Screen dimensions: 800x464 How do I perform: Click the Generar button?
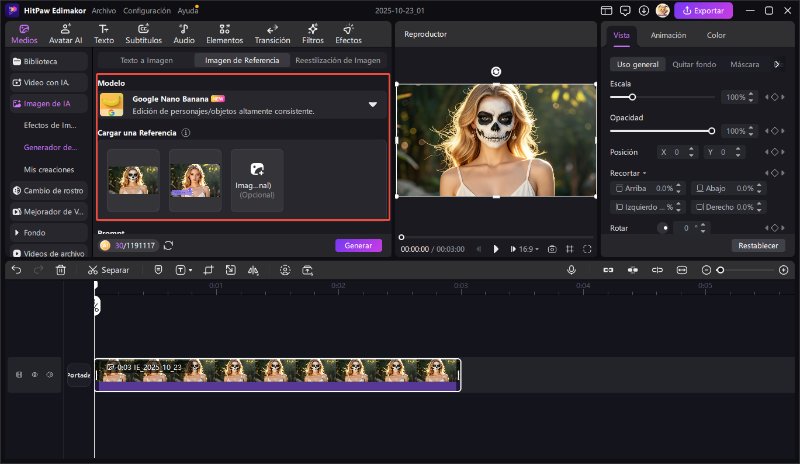358,245
